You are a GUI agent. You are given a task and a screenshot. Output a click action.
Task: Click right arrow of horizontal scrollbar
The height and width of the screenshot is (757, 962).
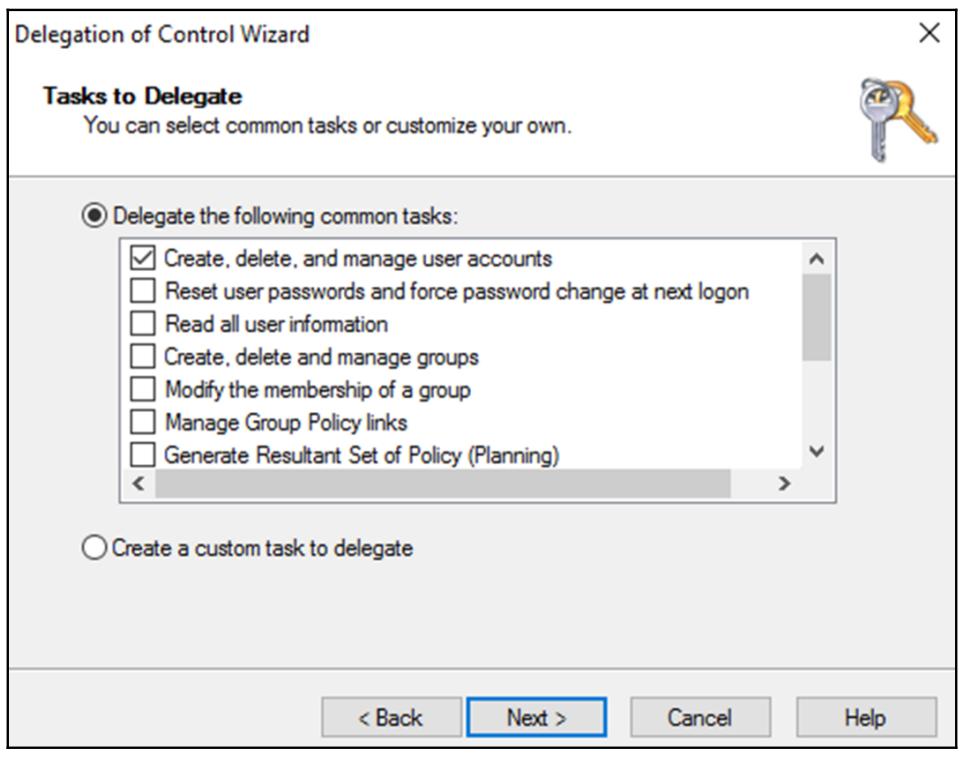785,484
